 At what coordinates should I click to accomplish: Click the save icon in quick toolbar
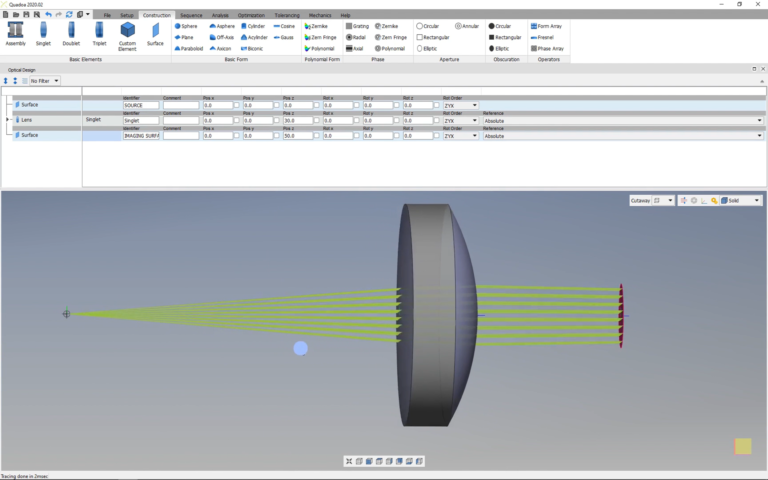pyautogui.click(x=26, y=14)
